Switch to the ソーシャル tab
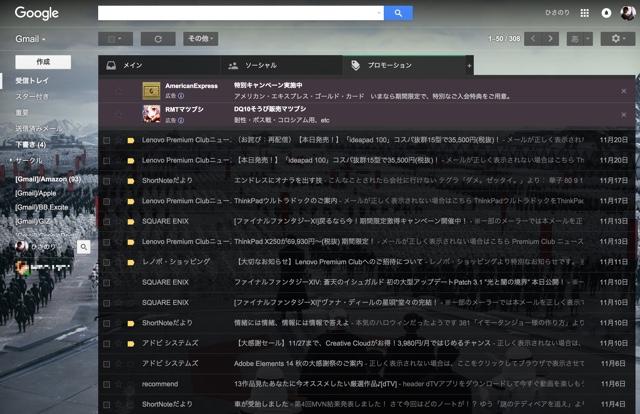 pos(282,65)
